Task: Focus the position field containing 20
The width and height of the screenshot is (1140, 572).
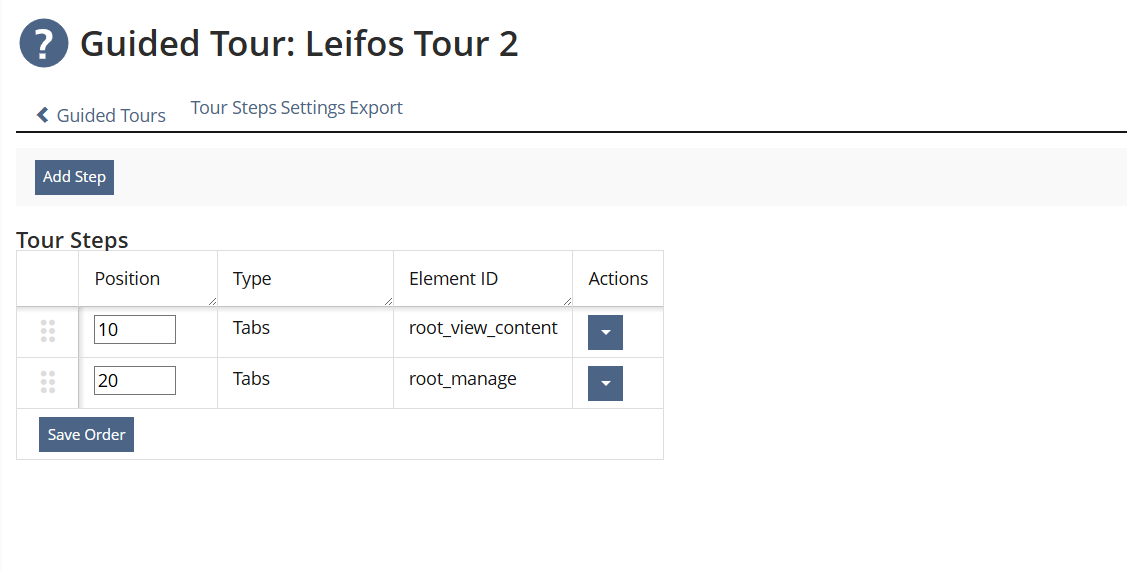Action: (x=135, y=381)
